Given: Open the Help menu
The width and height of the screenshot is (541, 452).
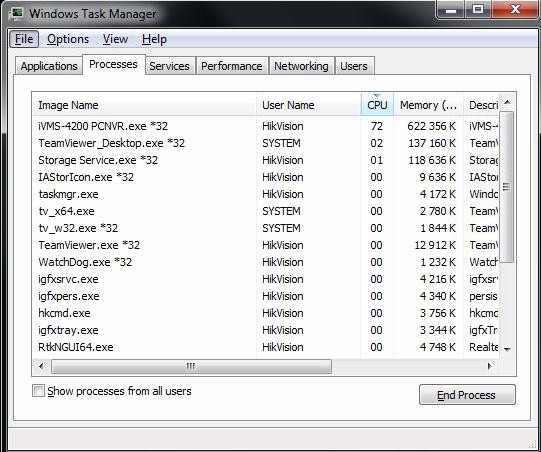Looking at the screenshot, I should tap(154, 39).
